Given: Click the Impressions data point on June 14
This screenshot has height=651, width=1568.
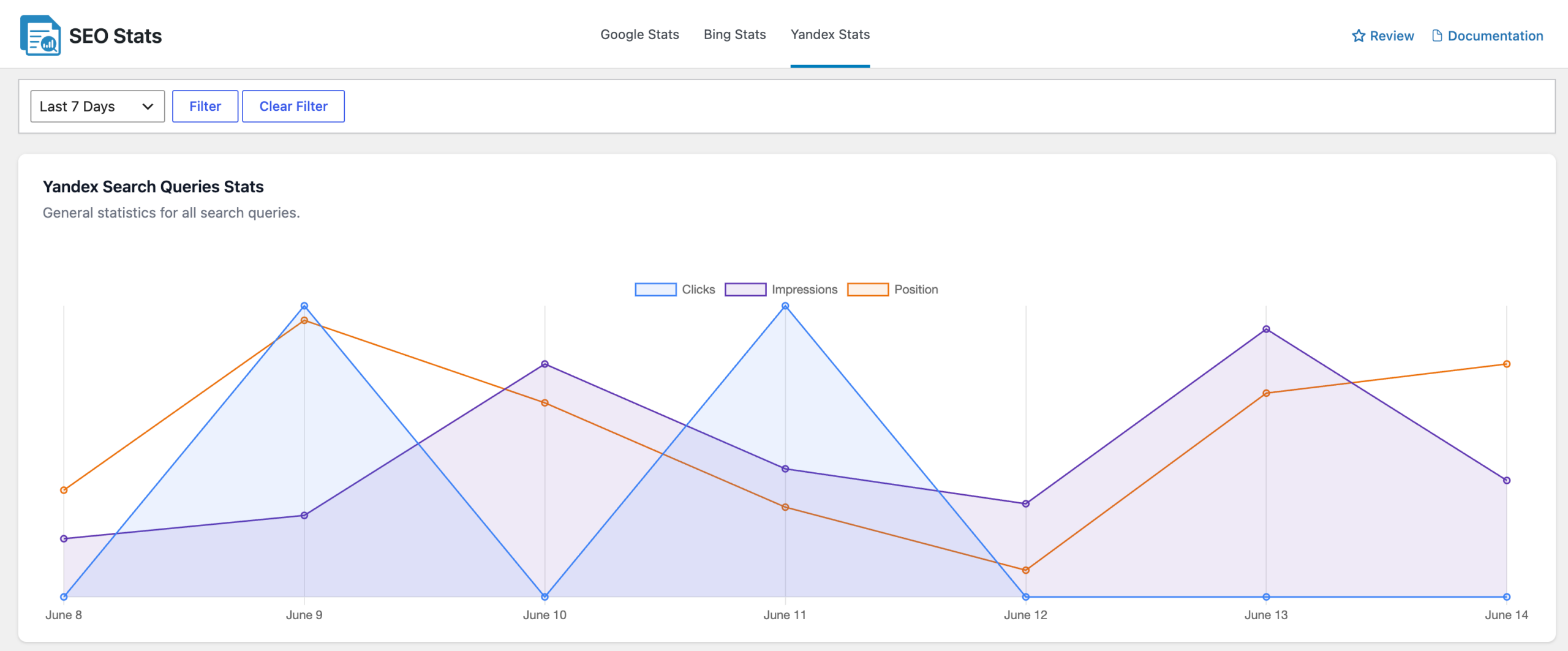Looking at the screenshot, I should tap(1507, 480).
